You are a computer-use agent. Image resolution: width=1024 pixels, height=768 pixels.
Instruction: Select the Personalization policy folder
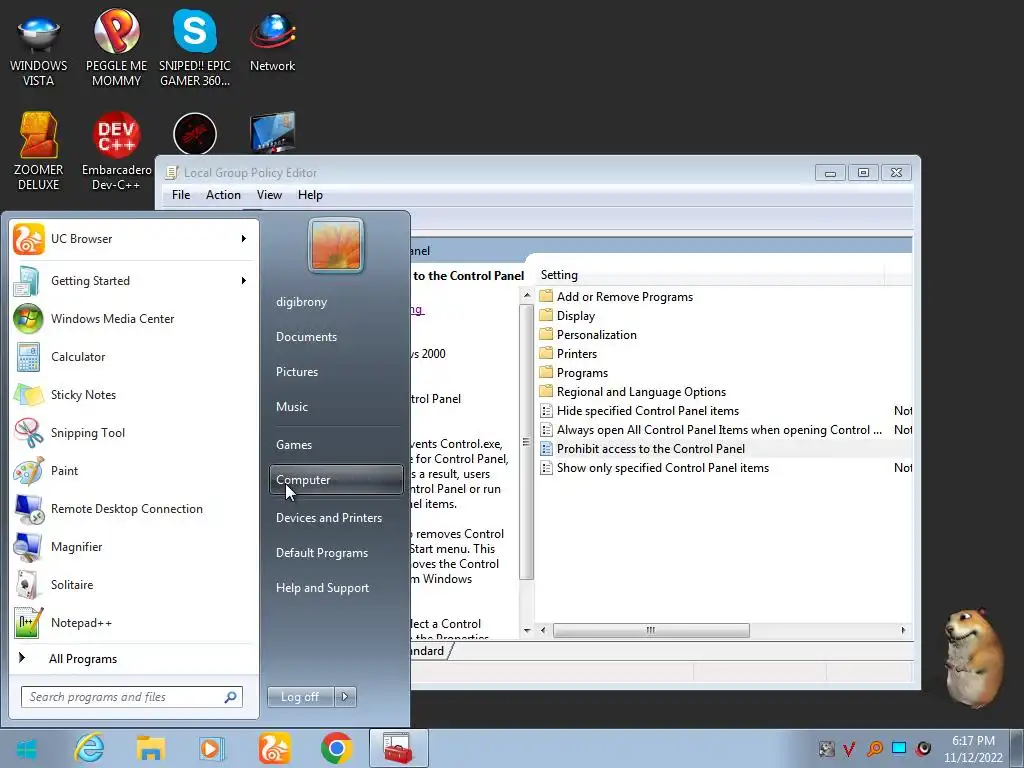point(597,334)
